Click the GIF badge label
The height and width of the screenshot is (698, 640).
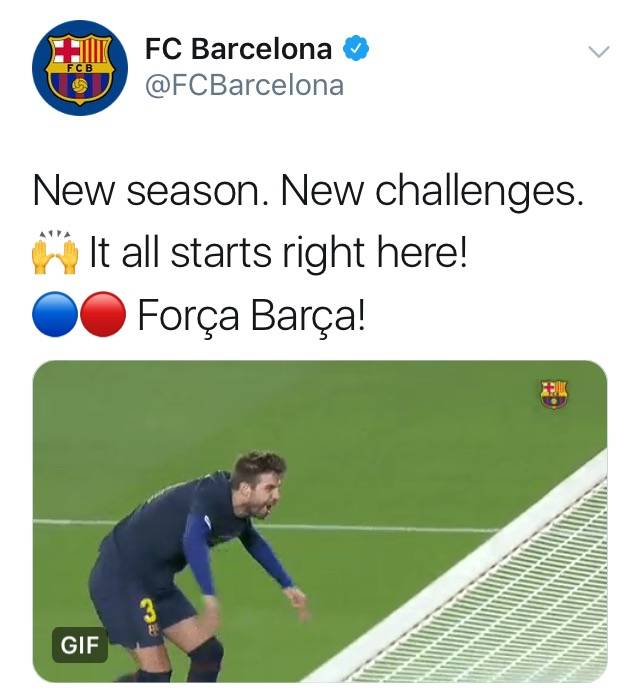point(80,645)
